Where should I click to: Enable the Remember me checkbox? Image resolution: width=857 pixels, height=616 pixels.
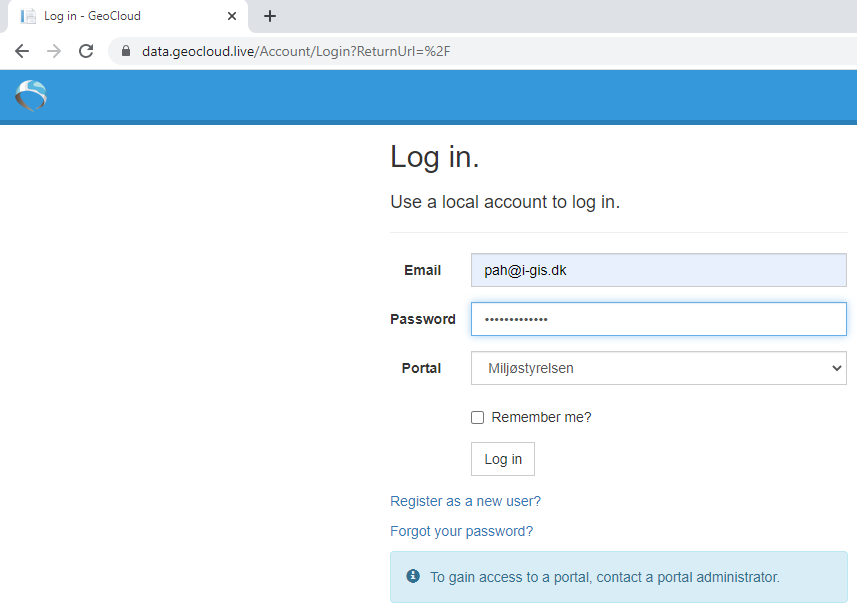pos(478,417)
